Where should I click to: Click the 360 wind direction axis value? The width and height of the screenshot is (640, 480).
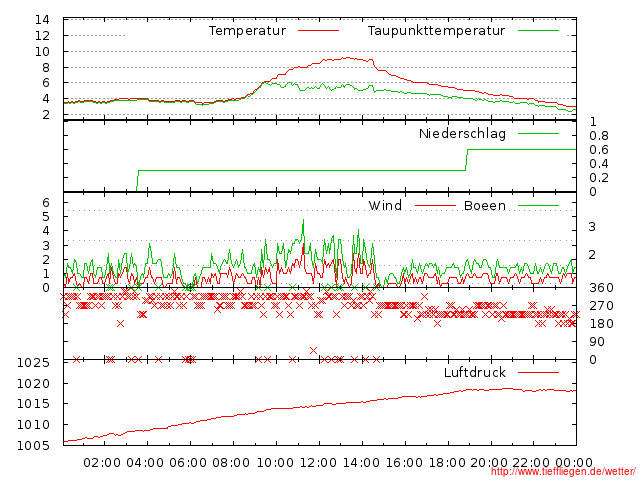coord(601,288)
